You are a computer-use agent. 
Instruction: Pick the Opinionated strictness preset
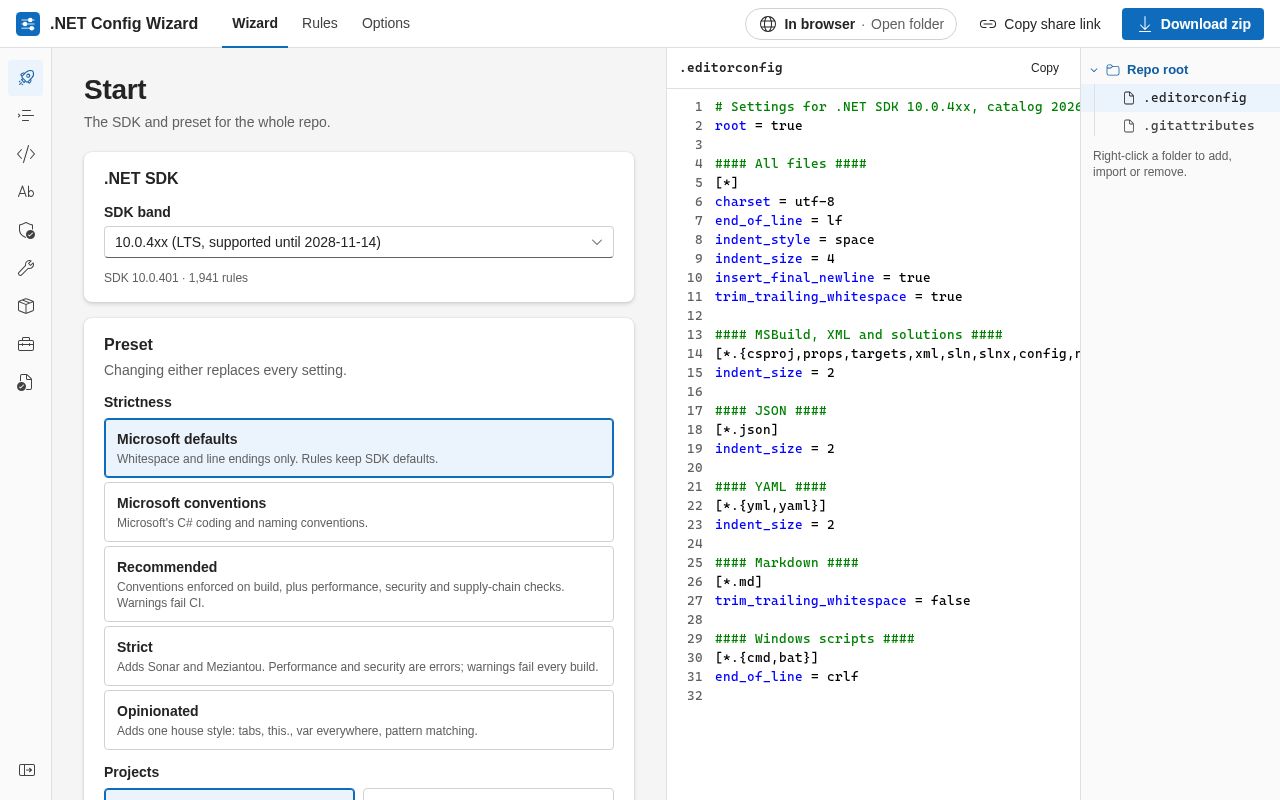pyautogui.click(x=359, y=720)
